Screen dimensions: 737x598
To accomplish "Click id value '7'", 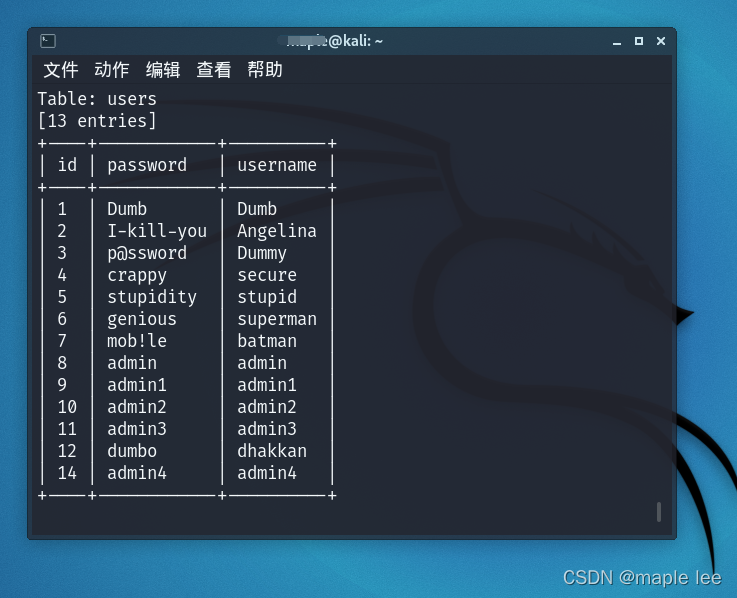I will tap(62, 341).
